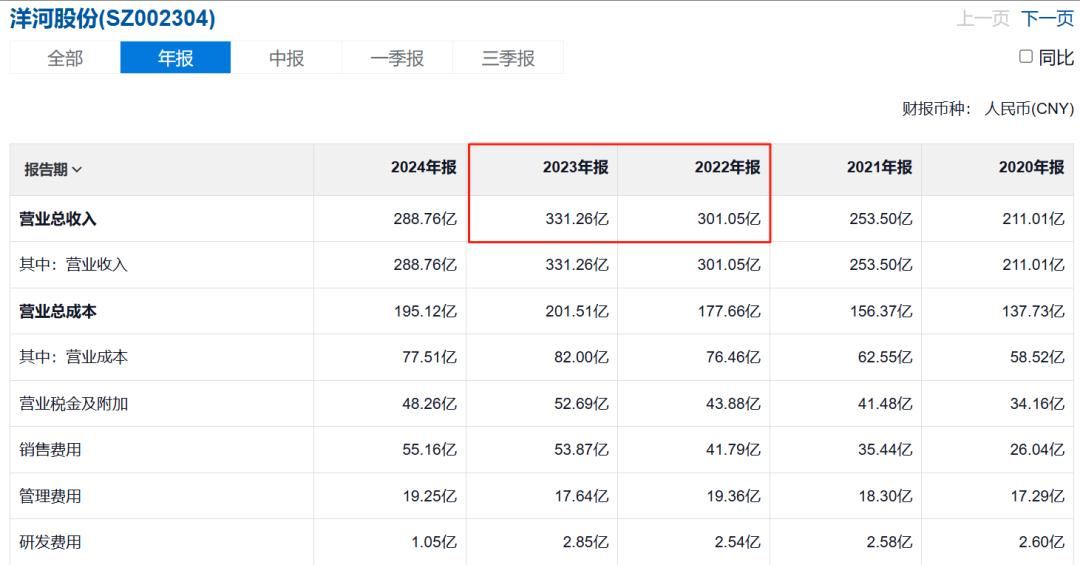Select the 管理费用 row label
The height and width of the screenshot is (565, 1080).
click(x=50, y=496)
